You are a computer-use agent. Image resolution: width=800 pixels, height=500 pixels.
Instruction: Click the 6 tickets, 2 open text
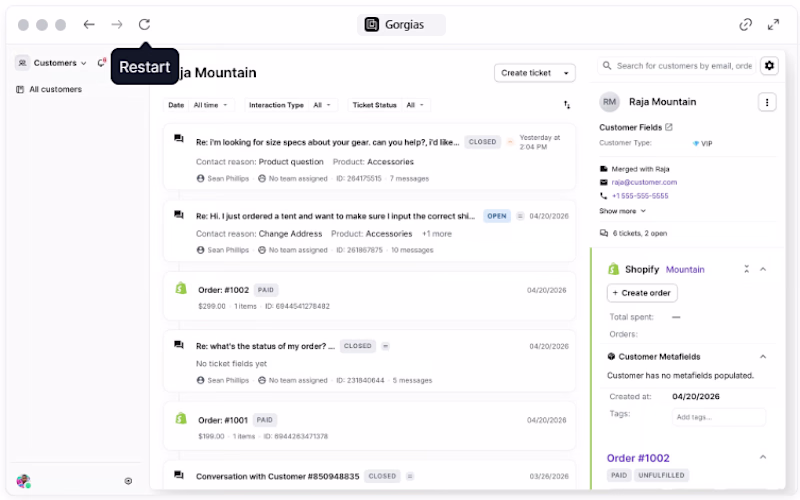[x=640, y=233]
